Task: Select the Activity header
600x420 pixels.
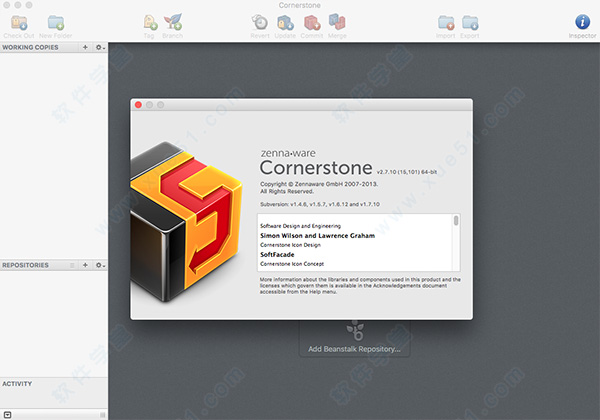Action: coord(17,384)
